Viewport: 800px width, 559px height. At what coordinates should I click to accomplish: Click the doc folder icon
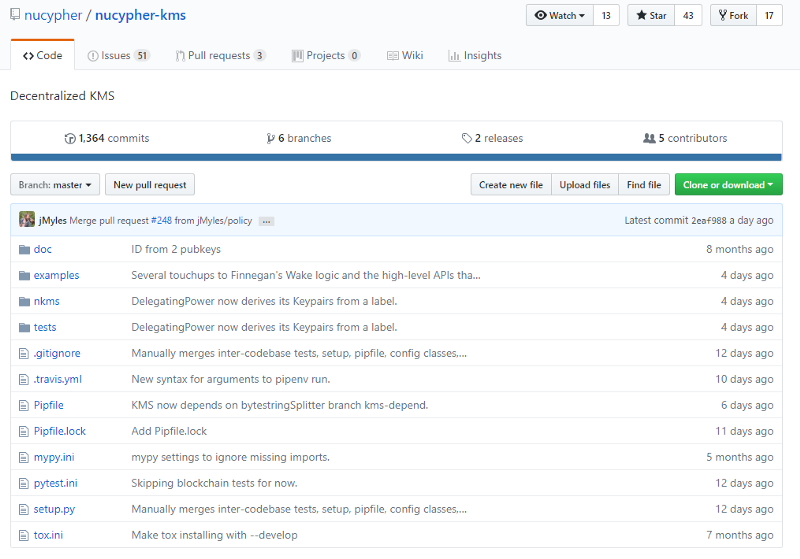click(x=24, y=249)
